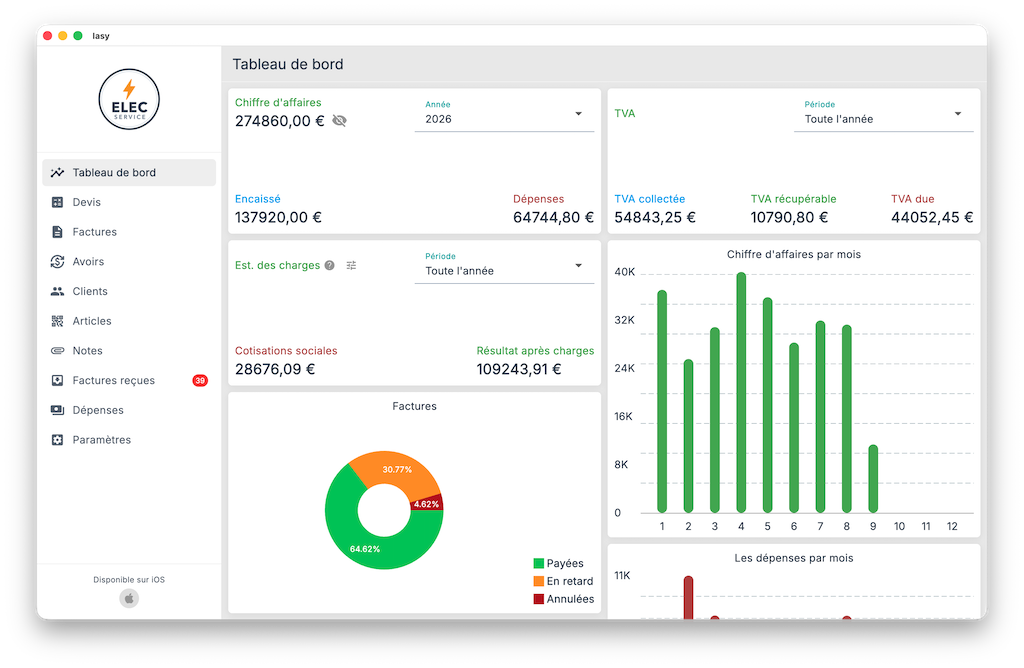Click the Paramètres gear icon
The height and width of the screenshot is (668, 1024).
57,440
